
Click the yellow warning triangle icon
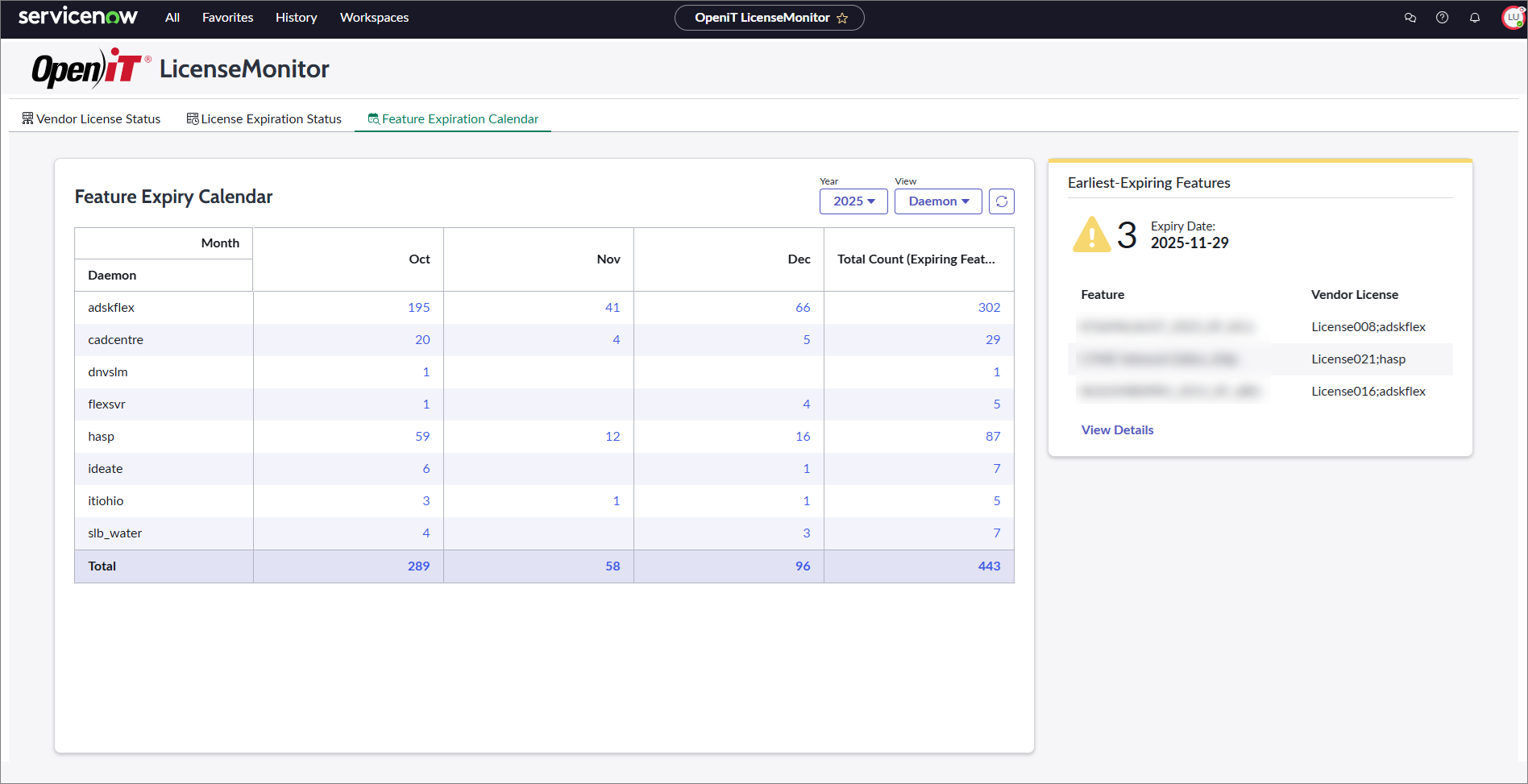pyautogui.click(x=1092, y=234)
